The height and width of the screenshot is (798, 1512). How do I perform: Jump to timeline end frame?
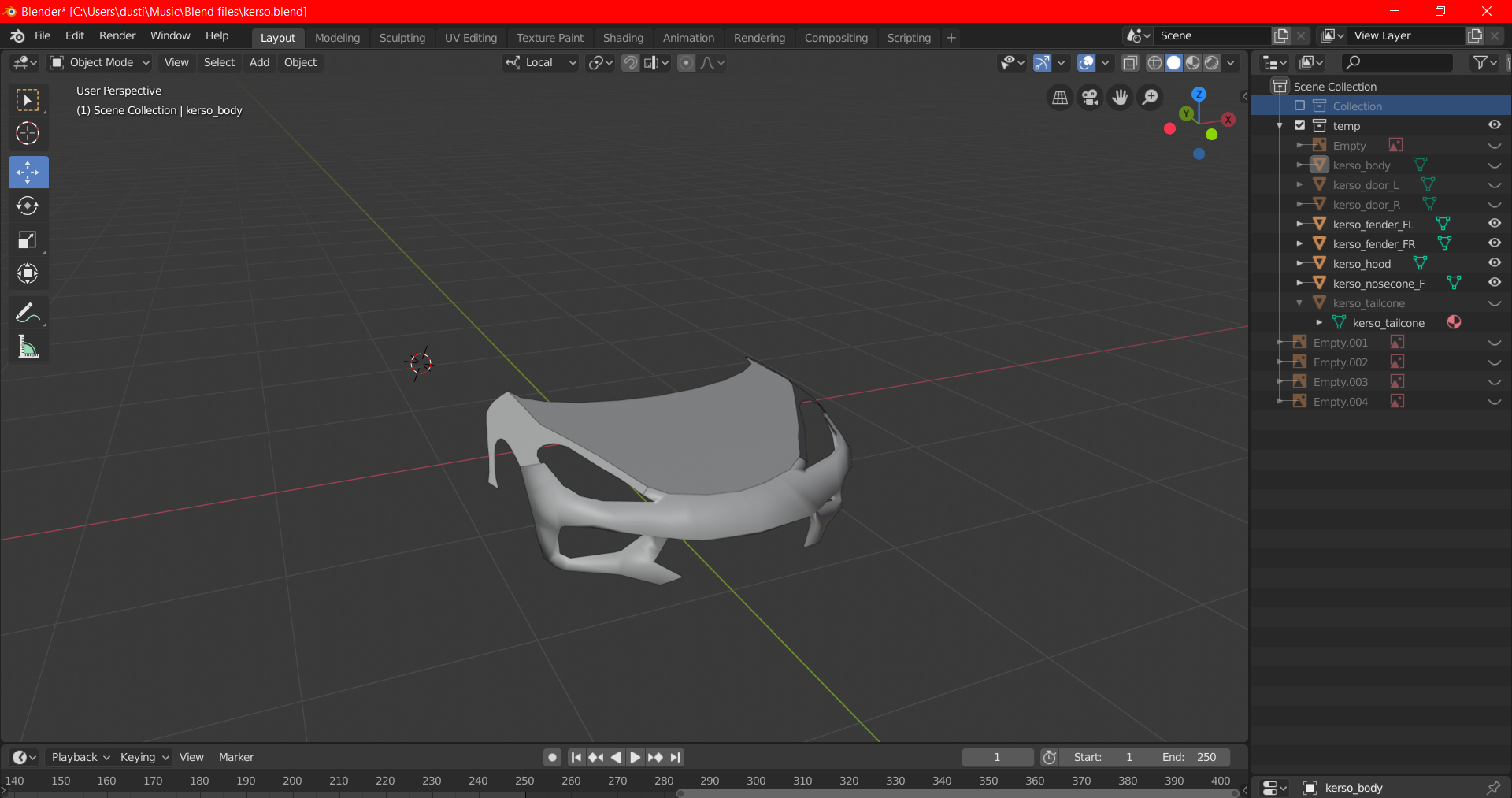click(x=675, y=757)
